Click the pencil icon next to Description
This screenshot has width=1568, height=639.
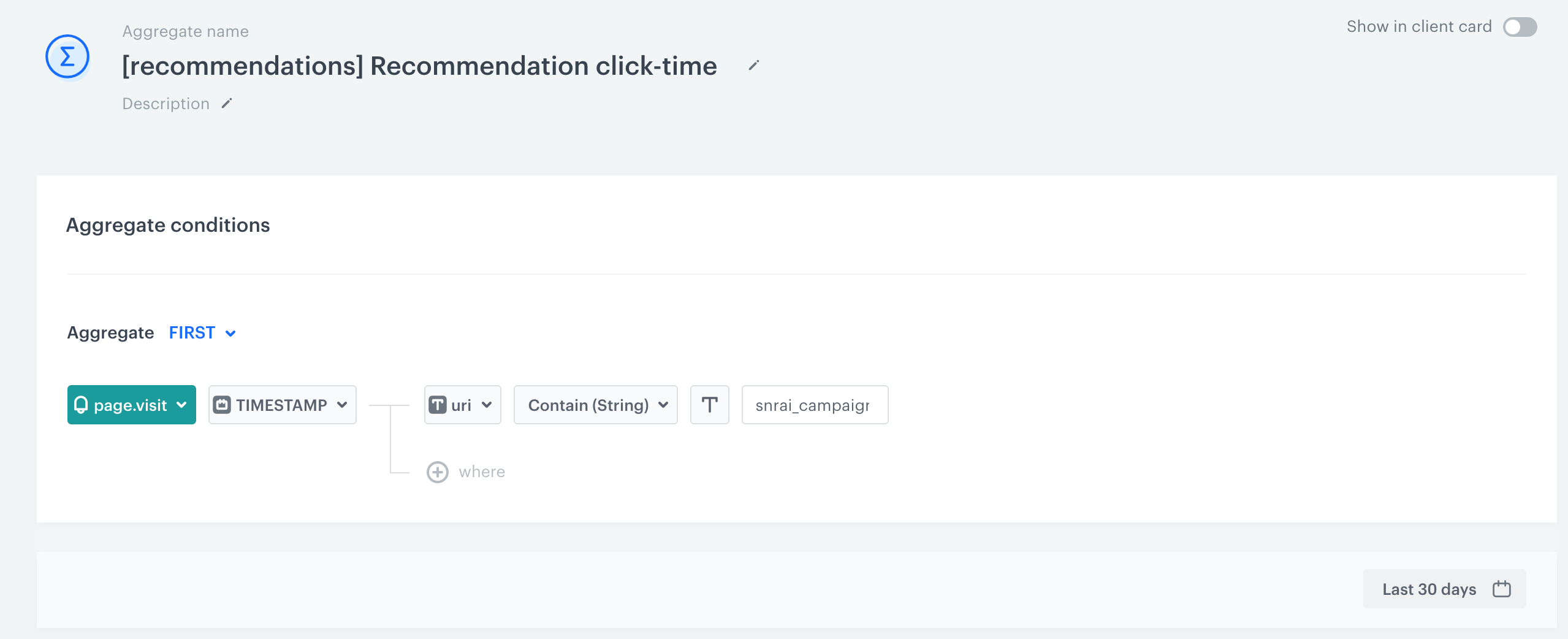(227, 104)
